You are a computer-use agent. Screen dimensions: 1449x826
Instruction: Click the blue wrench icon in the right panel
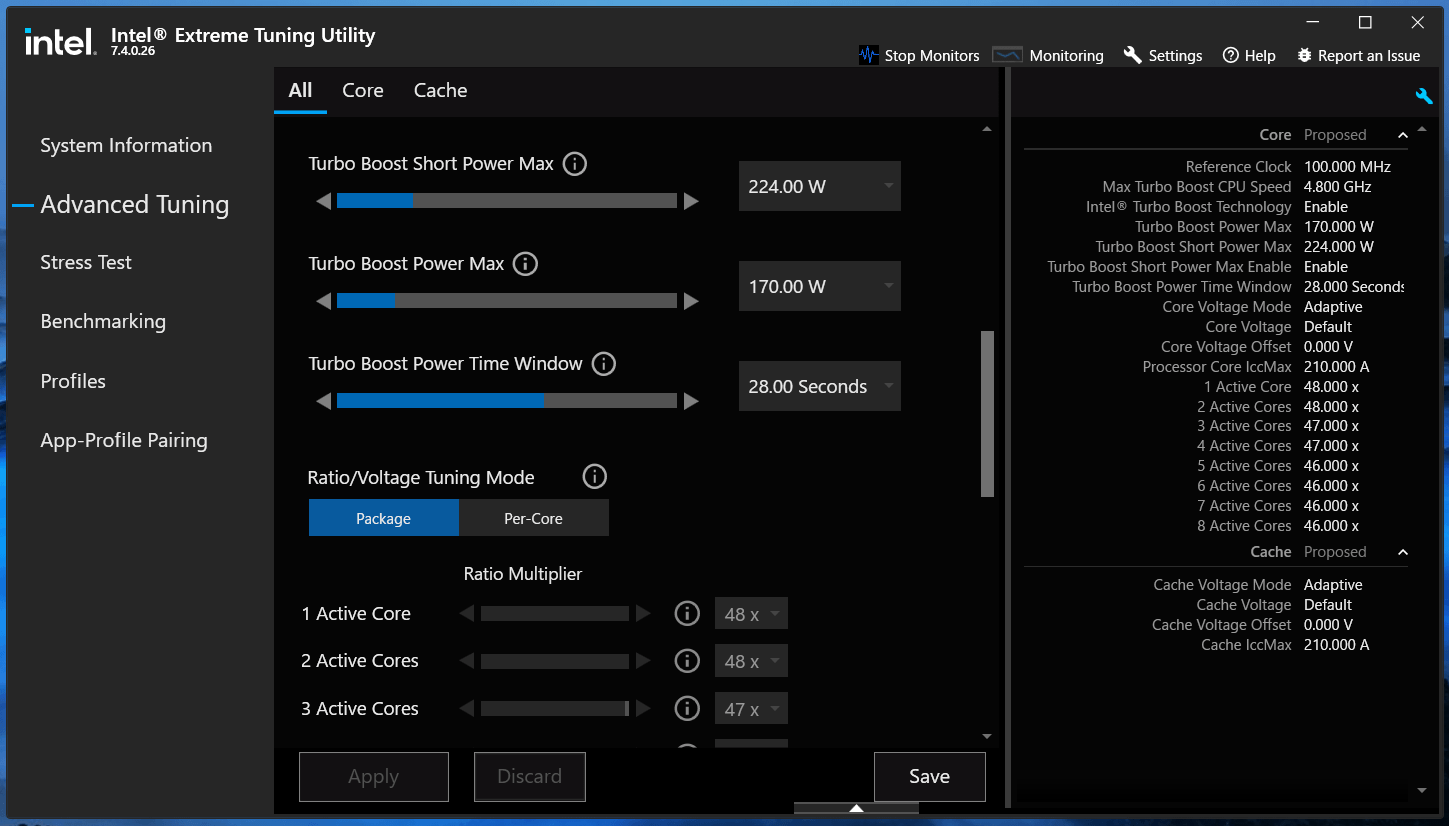pyautogui.click(x=1424, y=96)
